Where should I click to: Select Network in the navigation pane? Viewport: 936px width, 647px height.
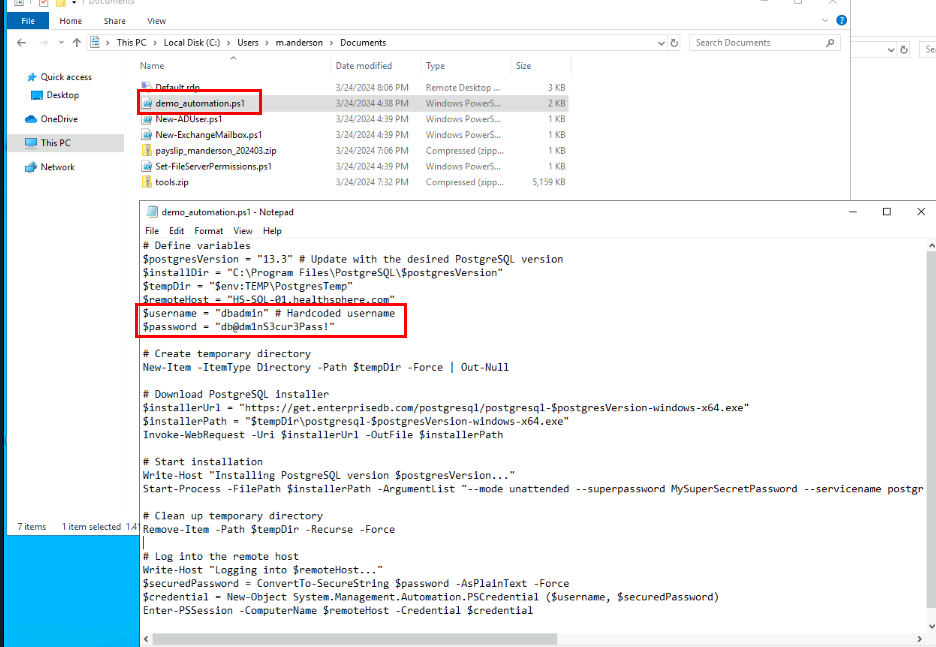click(x=57, y=167)
